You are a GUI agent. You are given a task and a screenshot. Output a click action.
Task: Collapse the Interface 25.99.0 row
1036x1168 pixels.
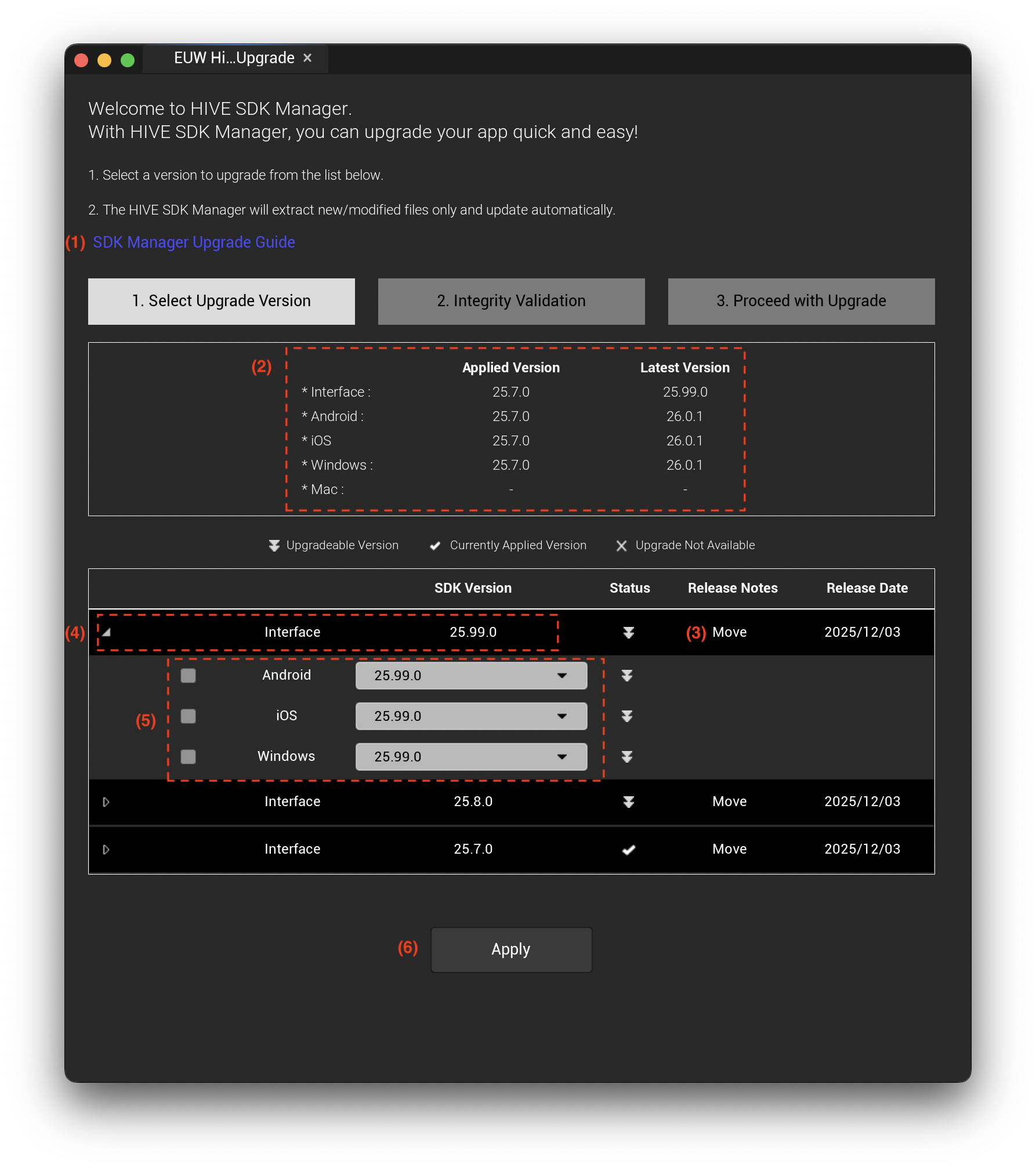coord(106,632)
